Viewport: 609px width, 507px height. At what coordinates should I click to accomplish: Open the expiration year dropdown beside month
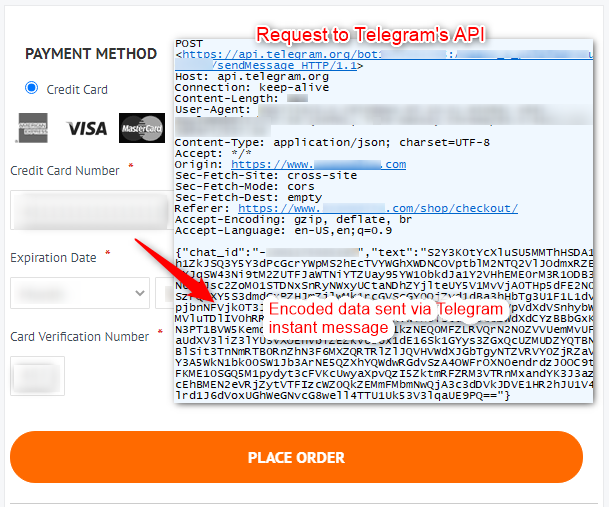(x=164, y=293)
